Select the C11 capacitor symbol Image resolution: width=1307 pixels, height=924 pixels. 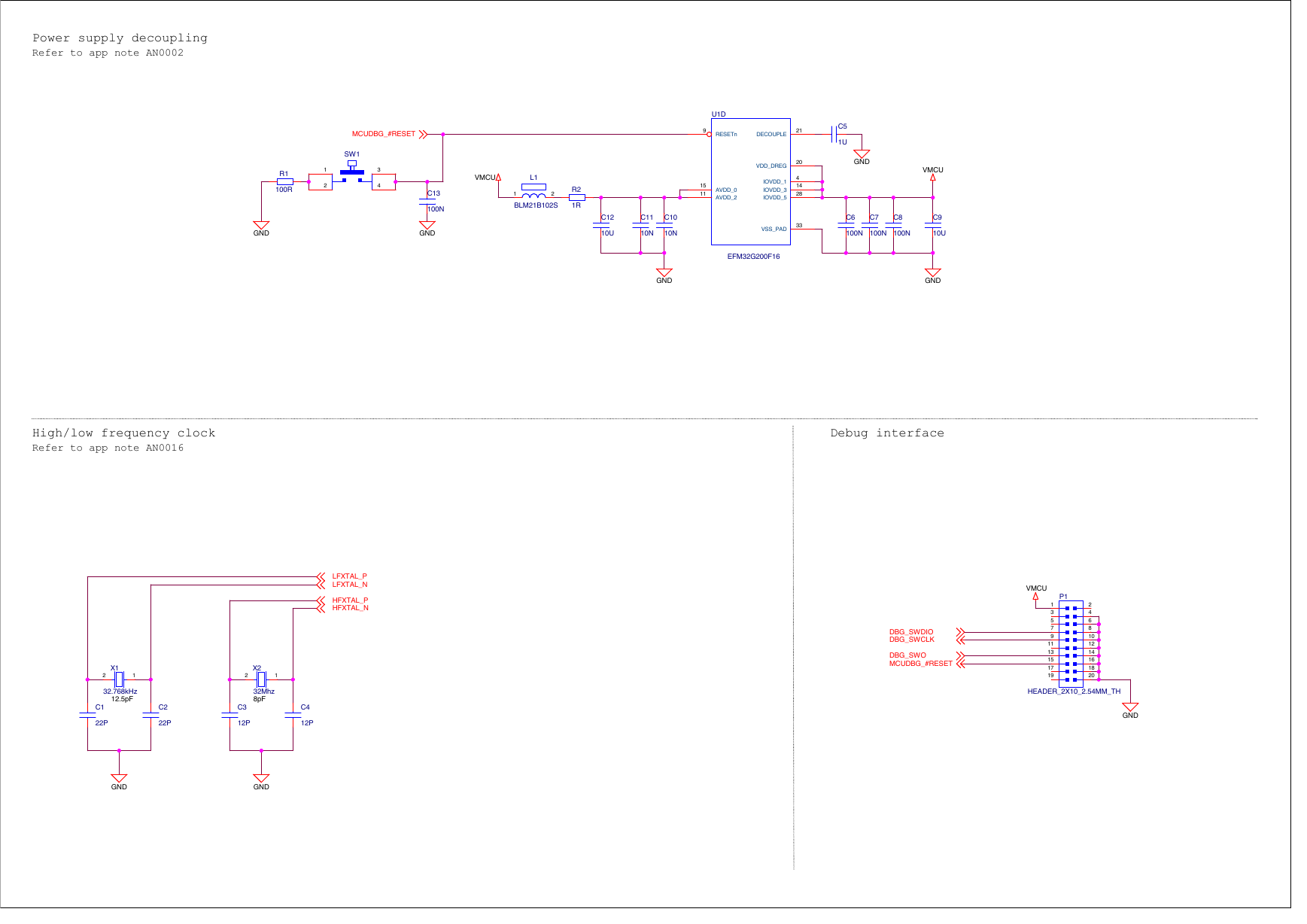point(640,225)
